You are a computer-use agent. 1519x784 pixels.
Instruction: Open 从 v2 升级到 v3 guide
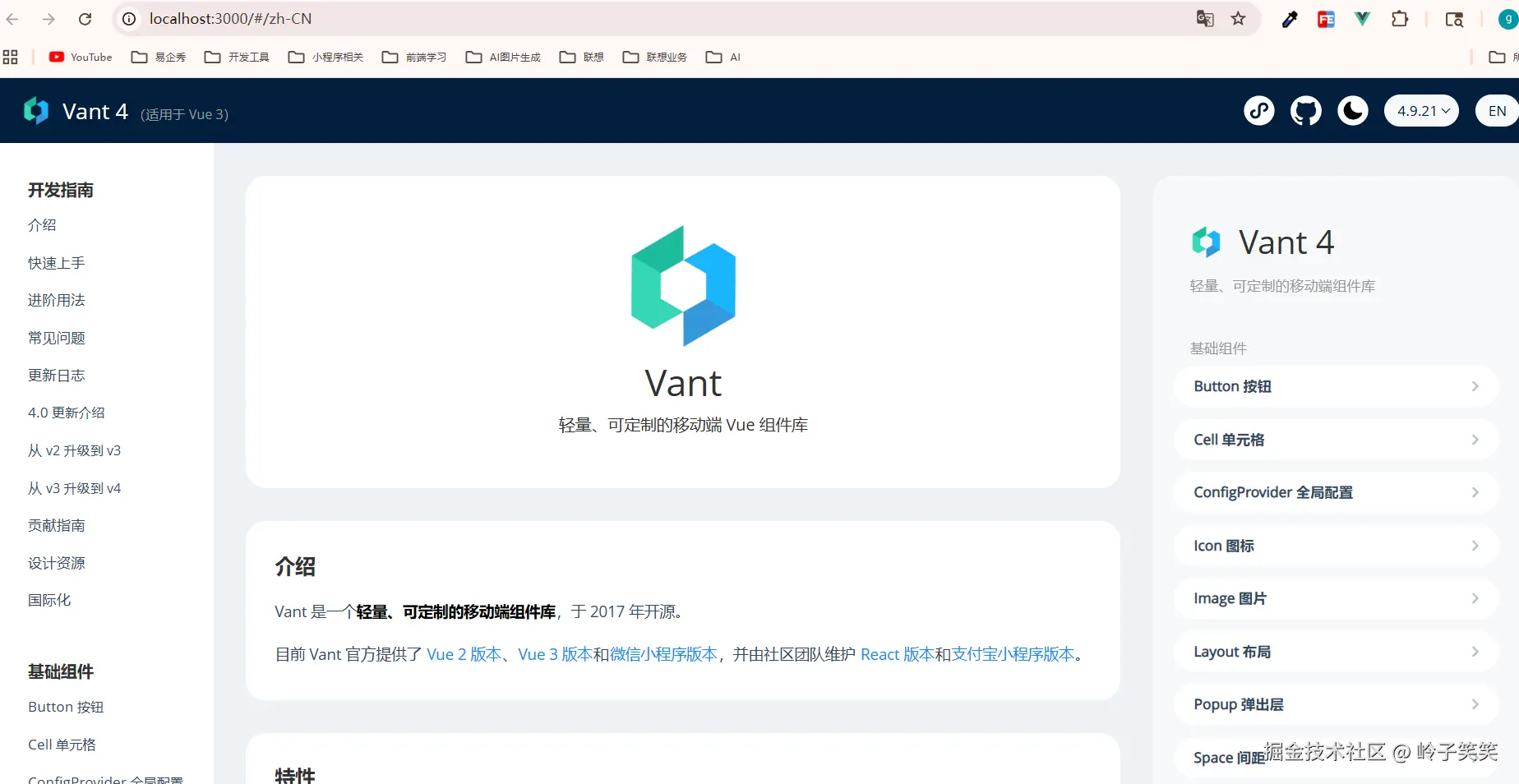coord(75,450)
